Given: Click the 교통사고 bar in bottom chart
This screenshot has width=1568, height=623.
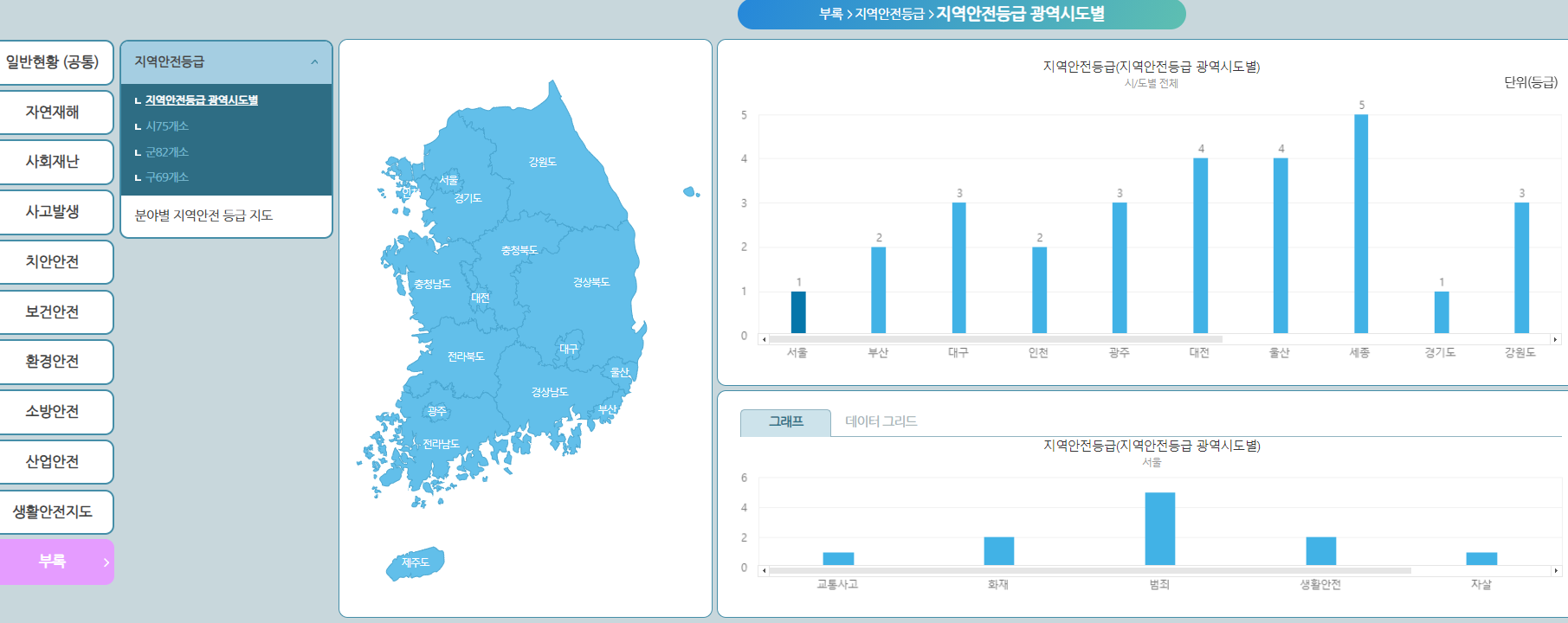Looking at the screenshot, I should coord(838,559).
